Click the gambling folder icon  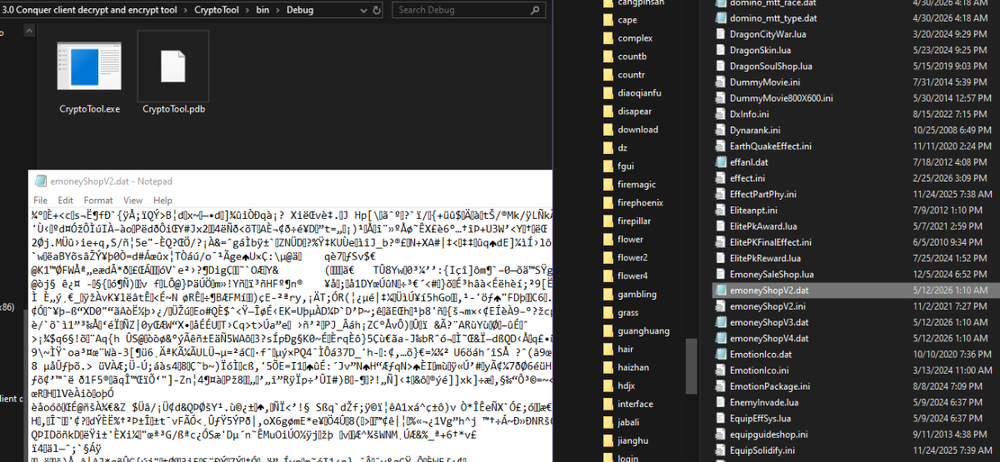607,294
